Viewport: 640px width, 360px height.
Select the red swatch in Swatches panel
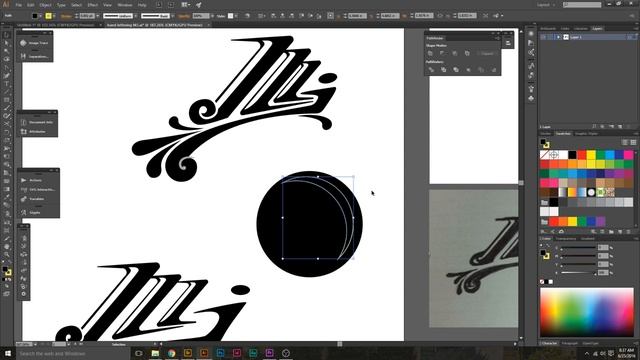pos(582,155)
